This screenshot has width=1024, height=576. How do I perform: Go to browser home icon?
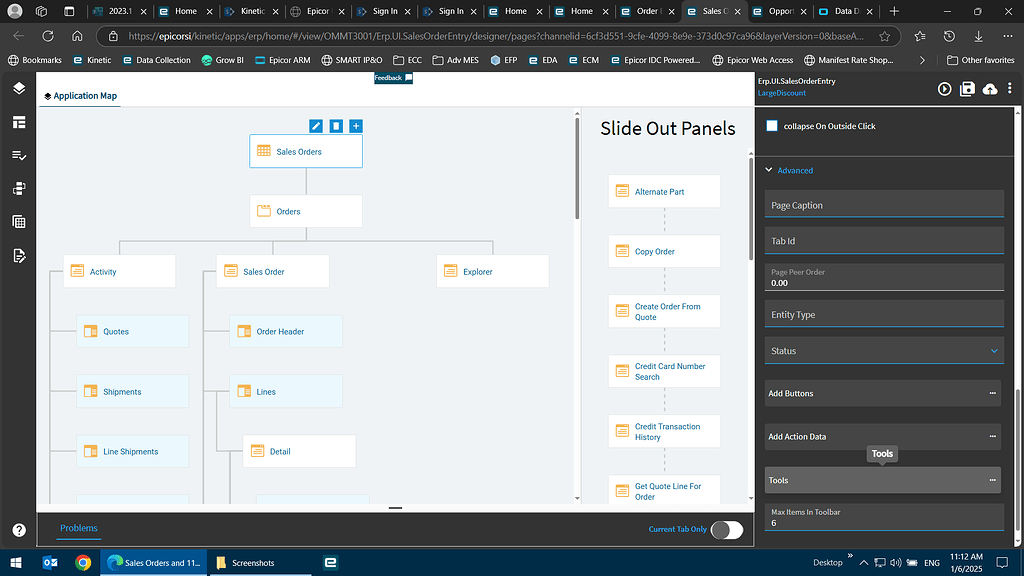point(77,36)
